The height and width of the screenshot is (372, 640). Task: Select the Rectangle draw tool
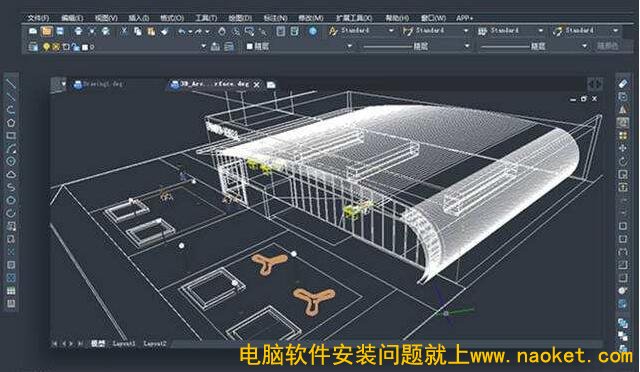[11, 135]
